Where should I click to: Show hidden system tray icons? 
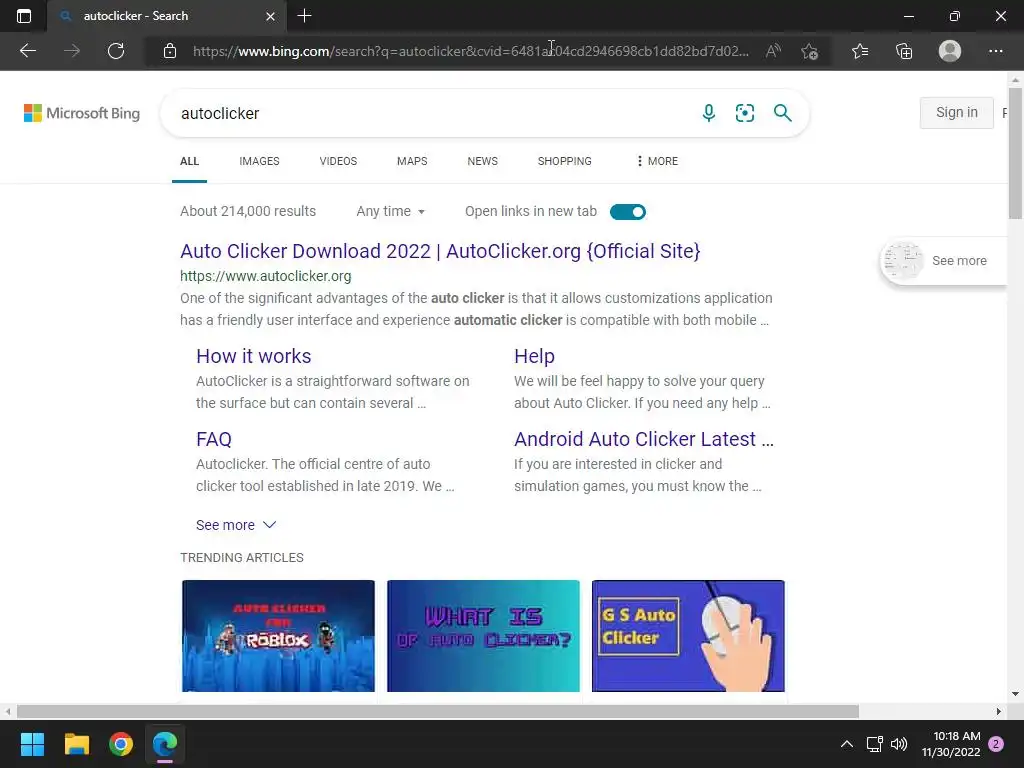coord(846,744)
